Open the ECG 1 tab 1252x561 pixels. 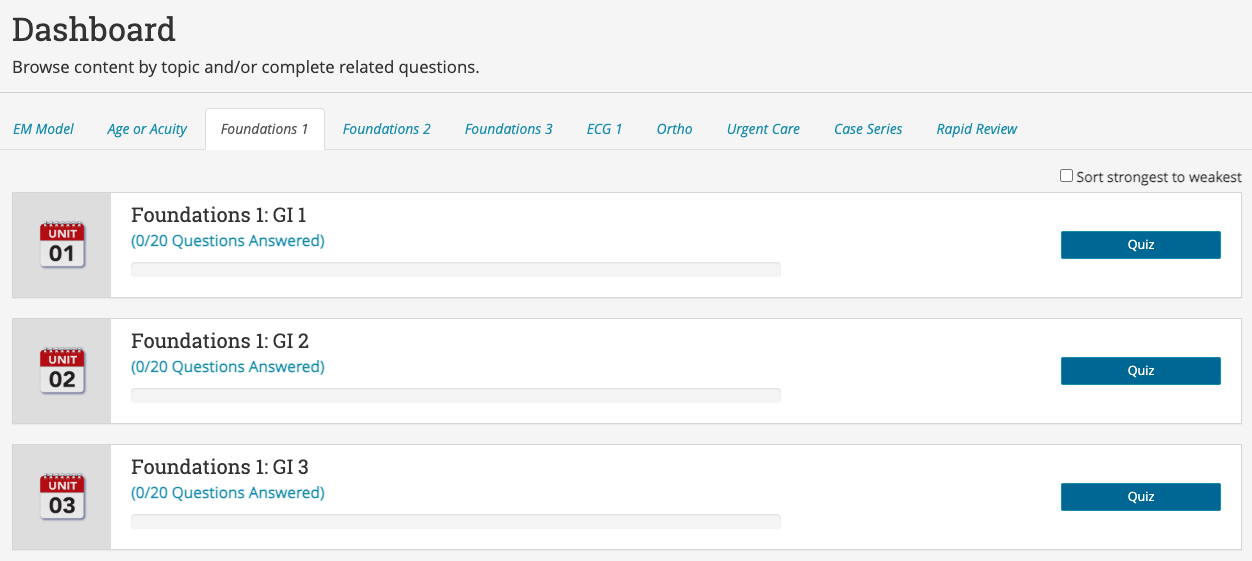tap(604, 129)
